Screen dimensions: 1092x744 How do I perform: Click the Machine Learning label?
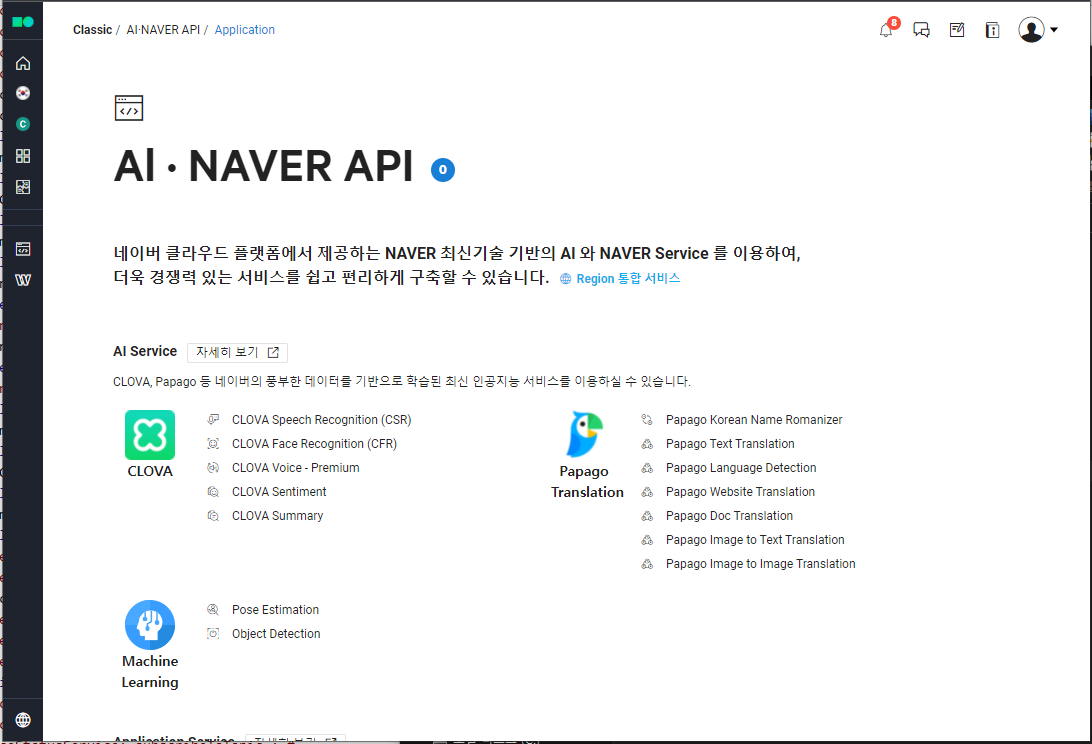[150, 672]
